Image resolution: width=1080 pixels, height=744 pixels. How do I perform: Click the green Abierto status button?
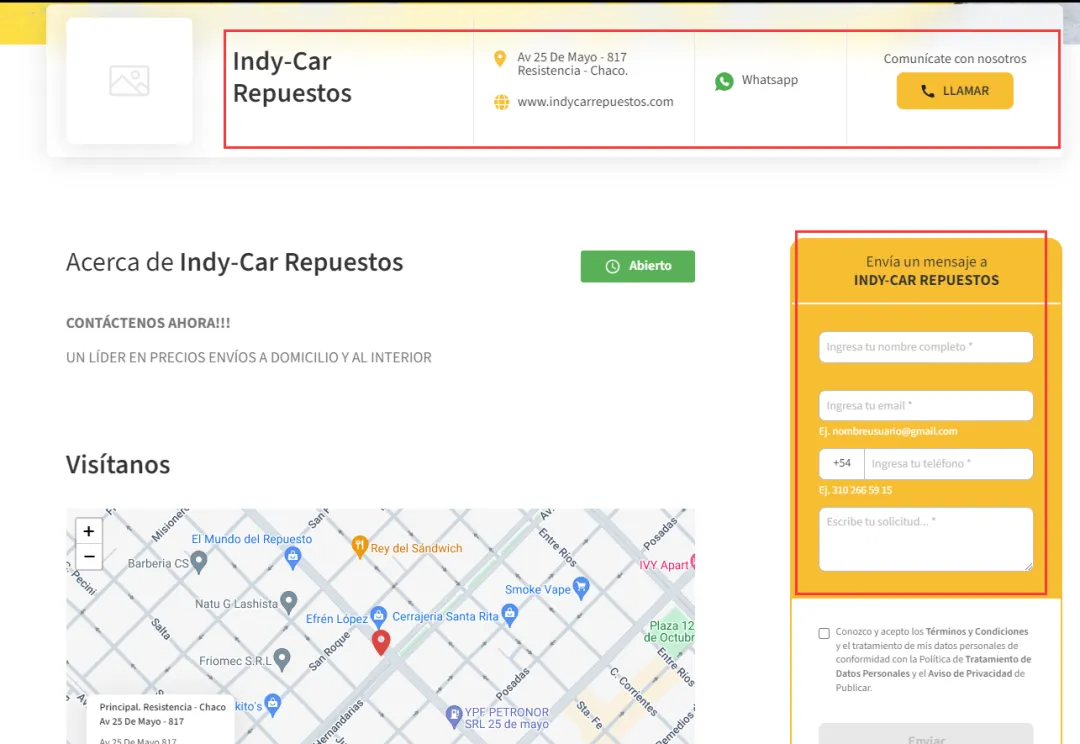(x=637, y=266)
